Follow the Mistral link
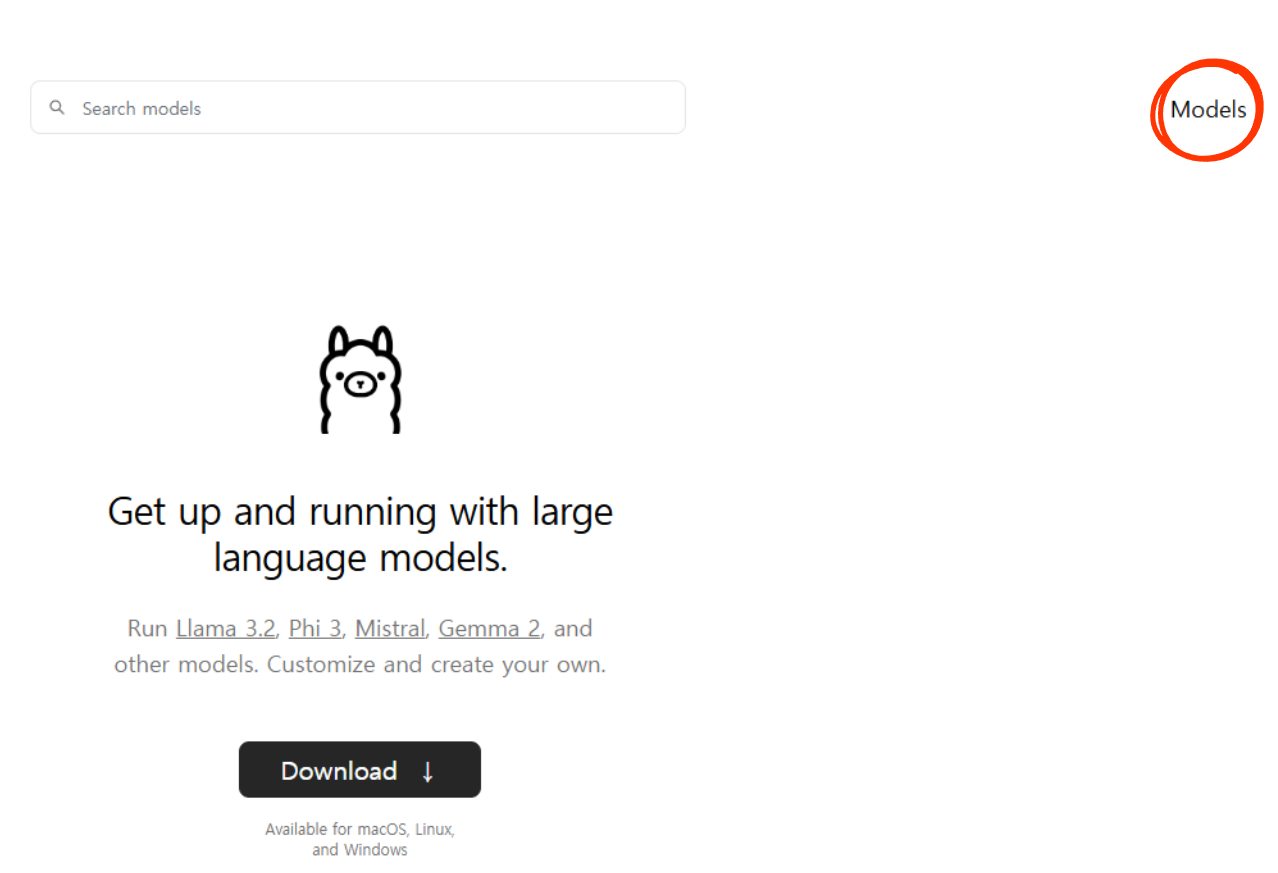The height and width of the screenshot is (873, 1278). 390,629
